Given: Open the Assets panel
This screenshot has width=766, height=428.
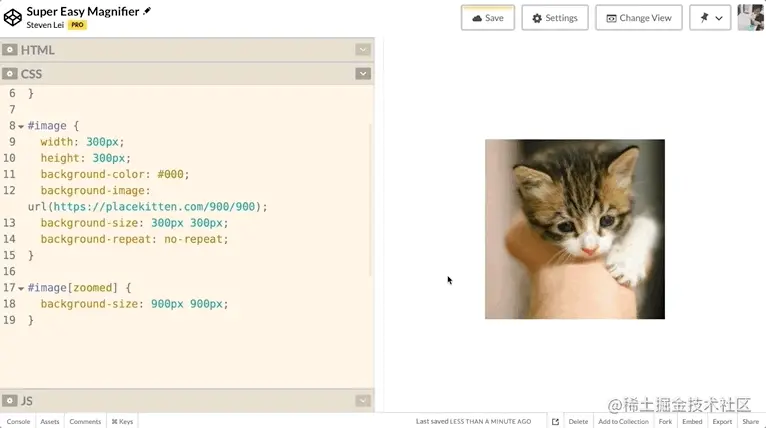Looking at the screenshot, I should click(x=49, y=421).
